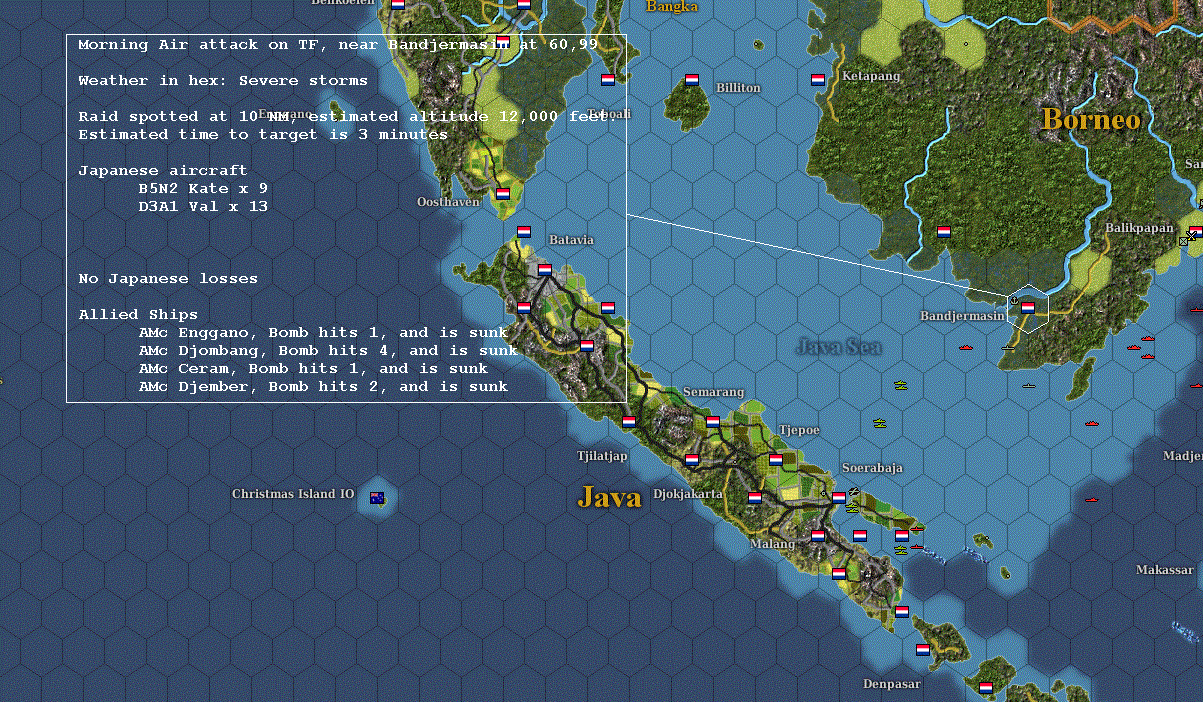
Task: Click the 'Bangka' label at the top
Action: pyautogui.click(x=671, y=7)
